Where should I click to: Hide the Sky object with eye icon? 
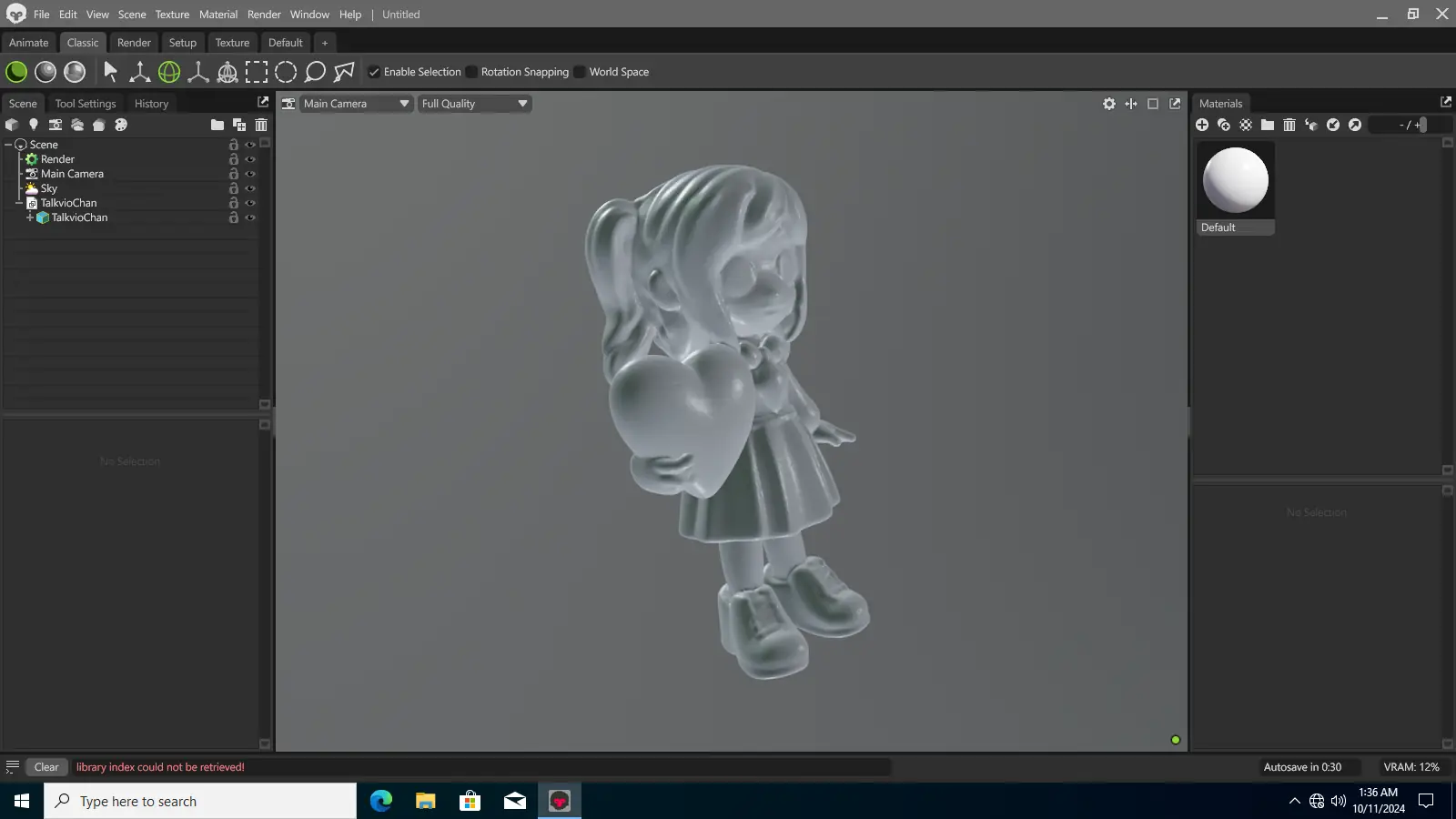pos(250,188)
